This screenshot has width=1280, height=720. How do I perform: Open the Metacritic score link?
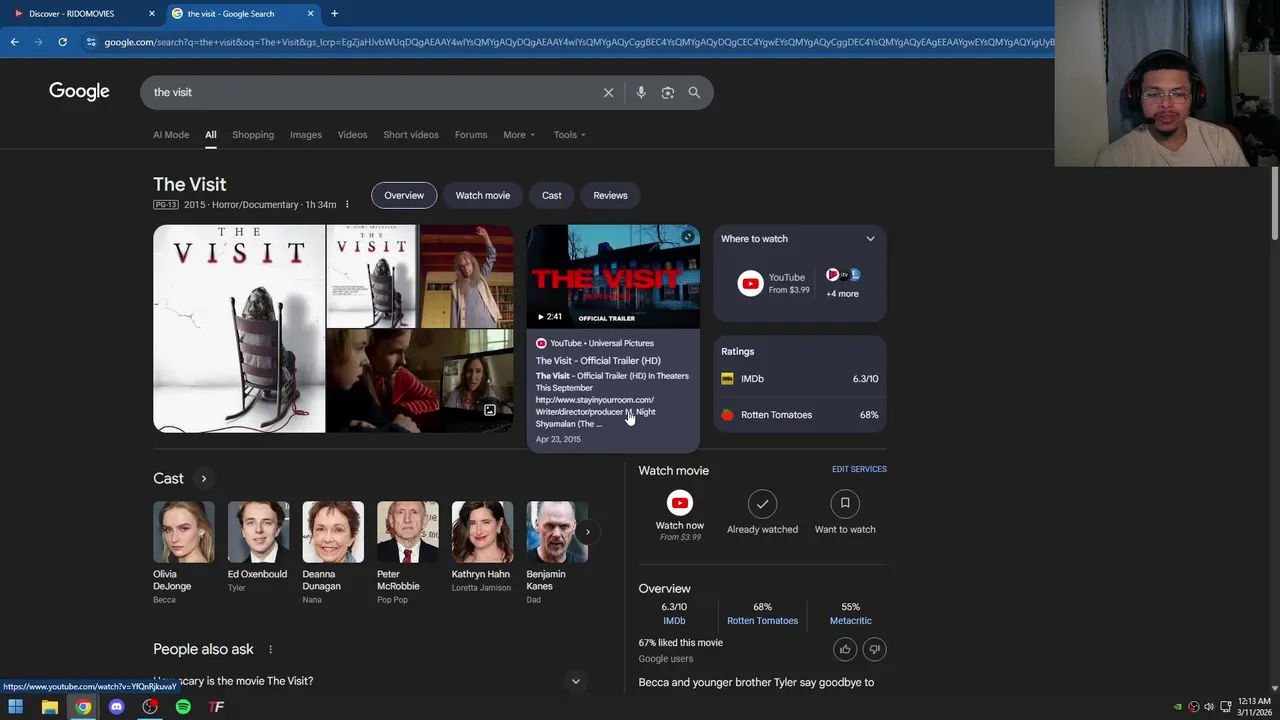coord(850,620)
